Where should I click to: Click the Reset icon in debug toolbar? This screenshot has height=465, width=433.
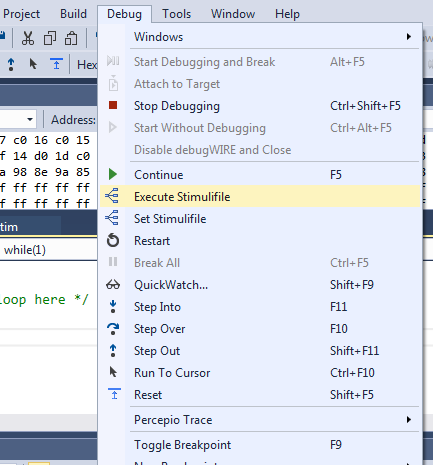[x=56, y=64]
